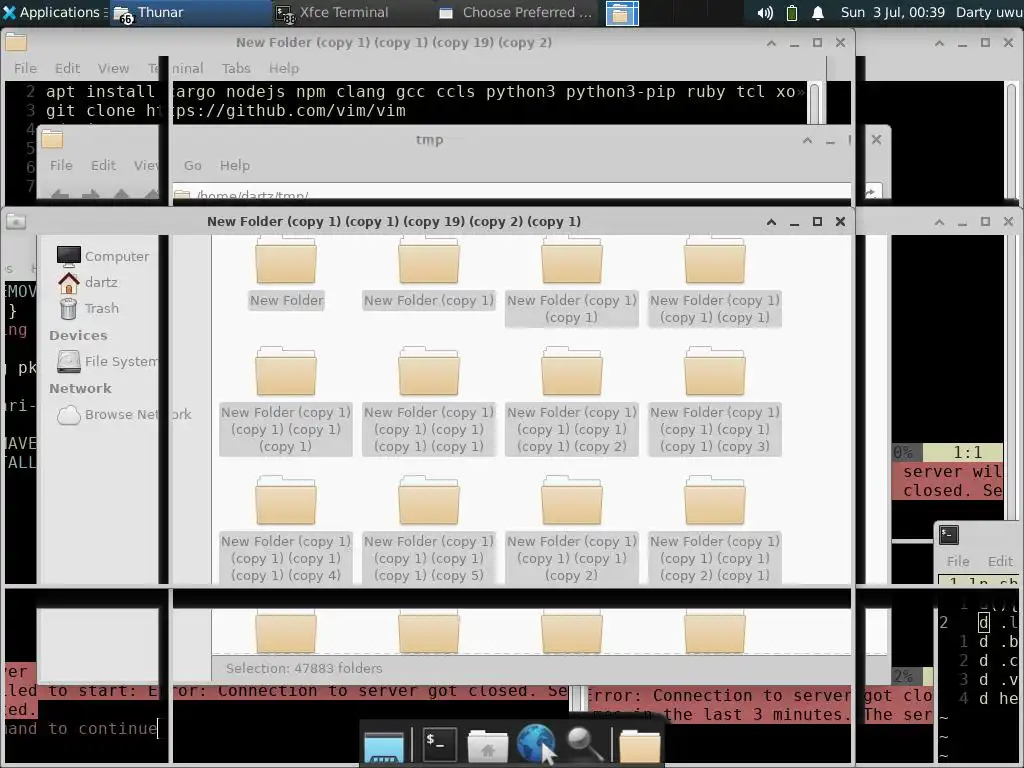Click the '1:1' cursor position in the vim status line

pos(968,452)
